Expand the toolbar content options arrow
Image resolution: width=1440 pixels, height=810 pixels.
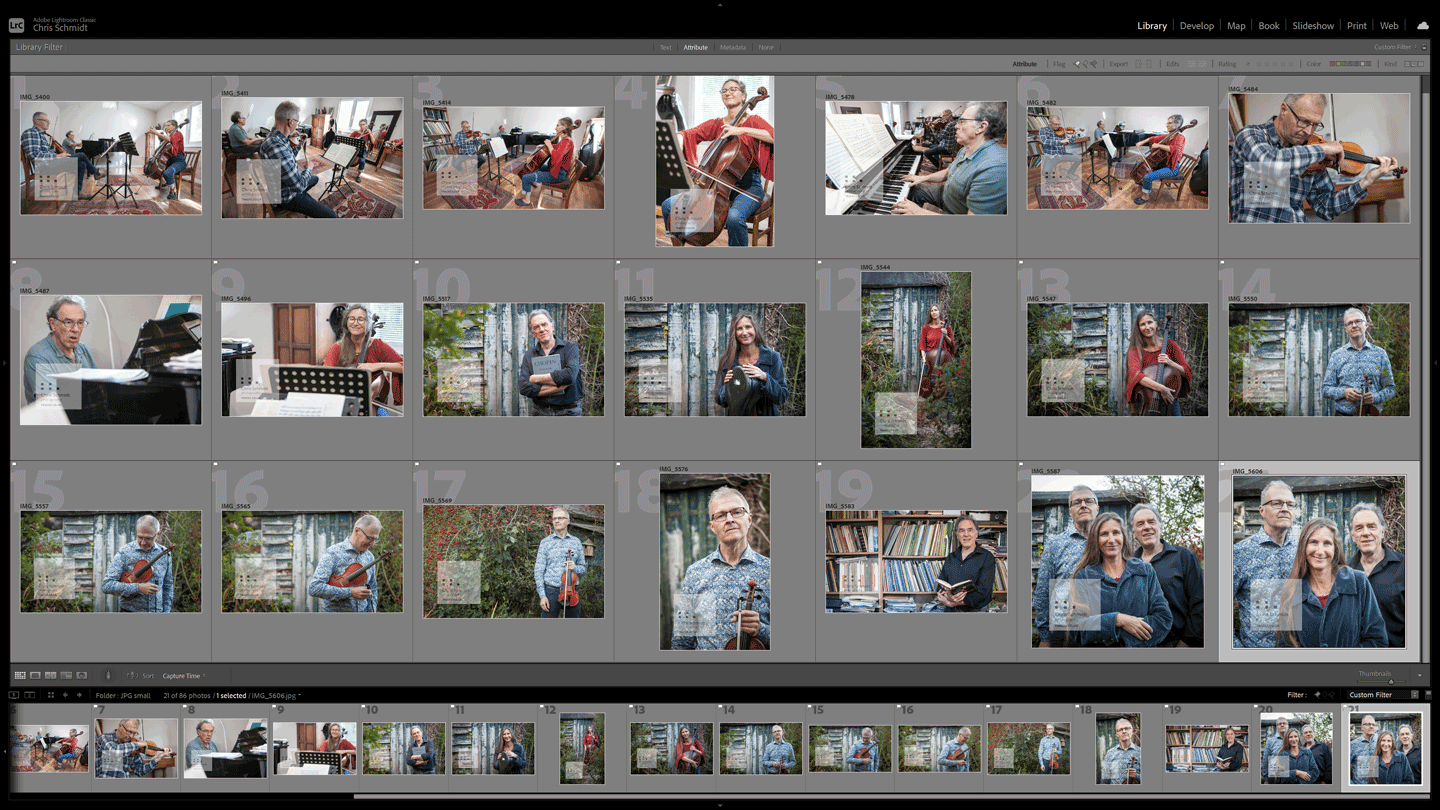tap(1419, 676)
